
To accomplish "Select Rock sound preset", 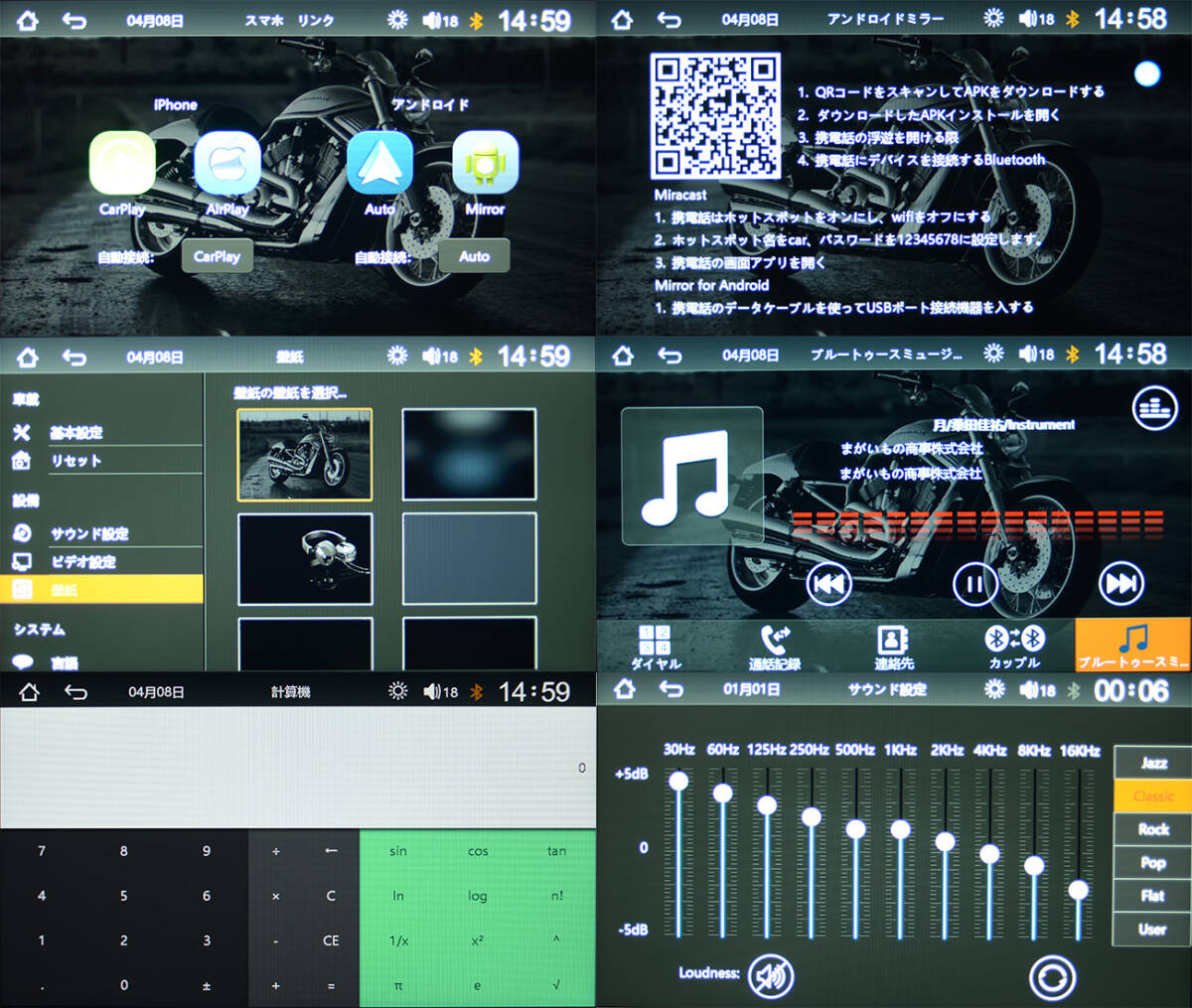I will [x=1152, y=829].
